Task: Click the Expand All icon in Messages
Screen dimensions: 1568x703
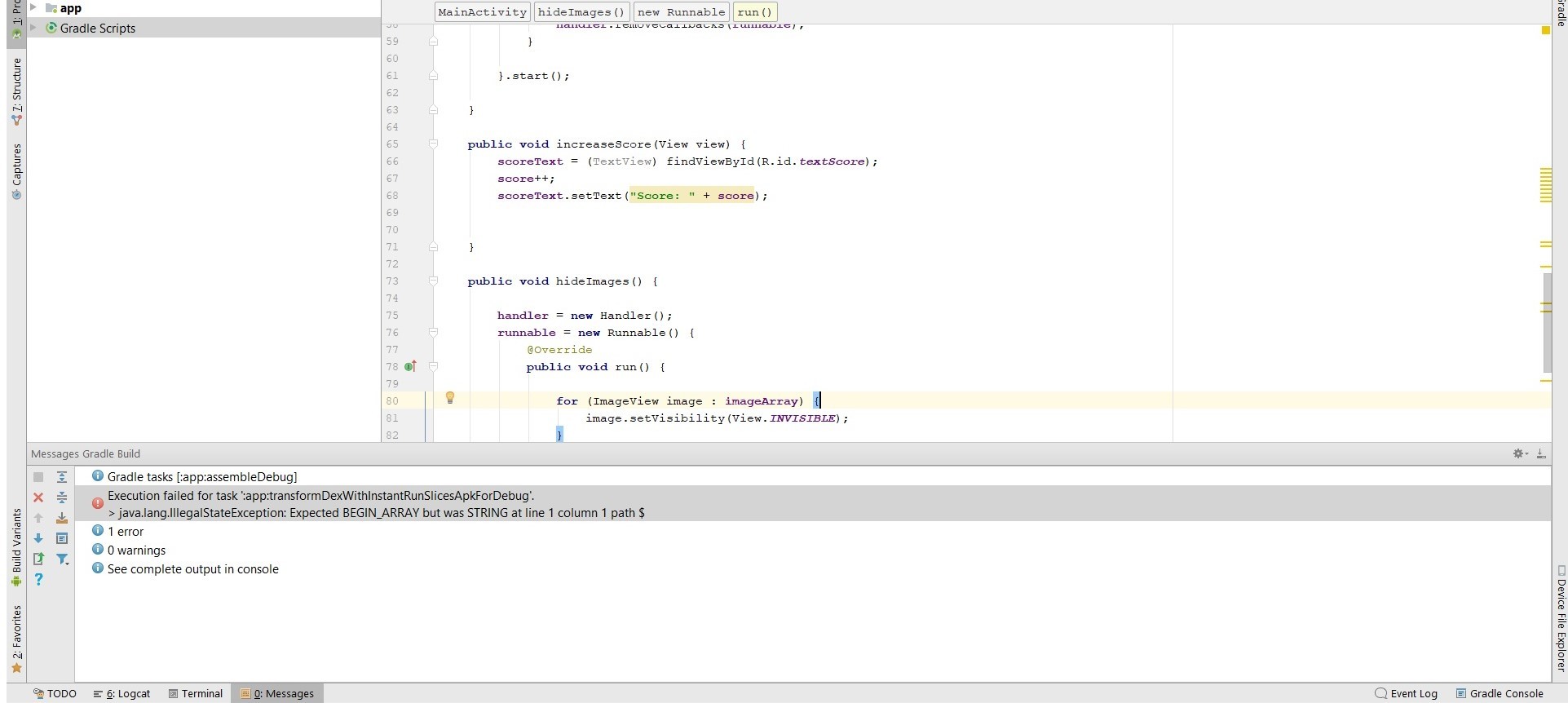Action: [x=62, y=477]
